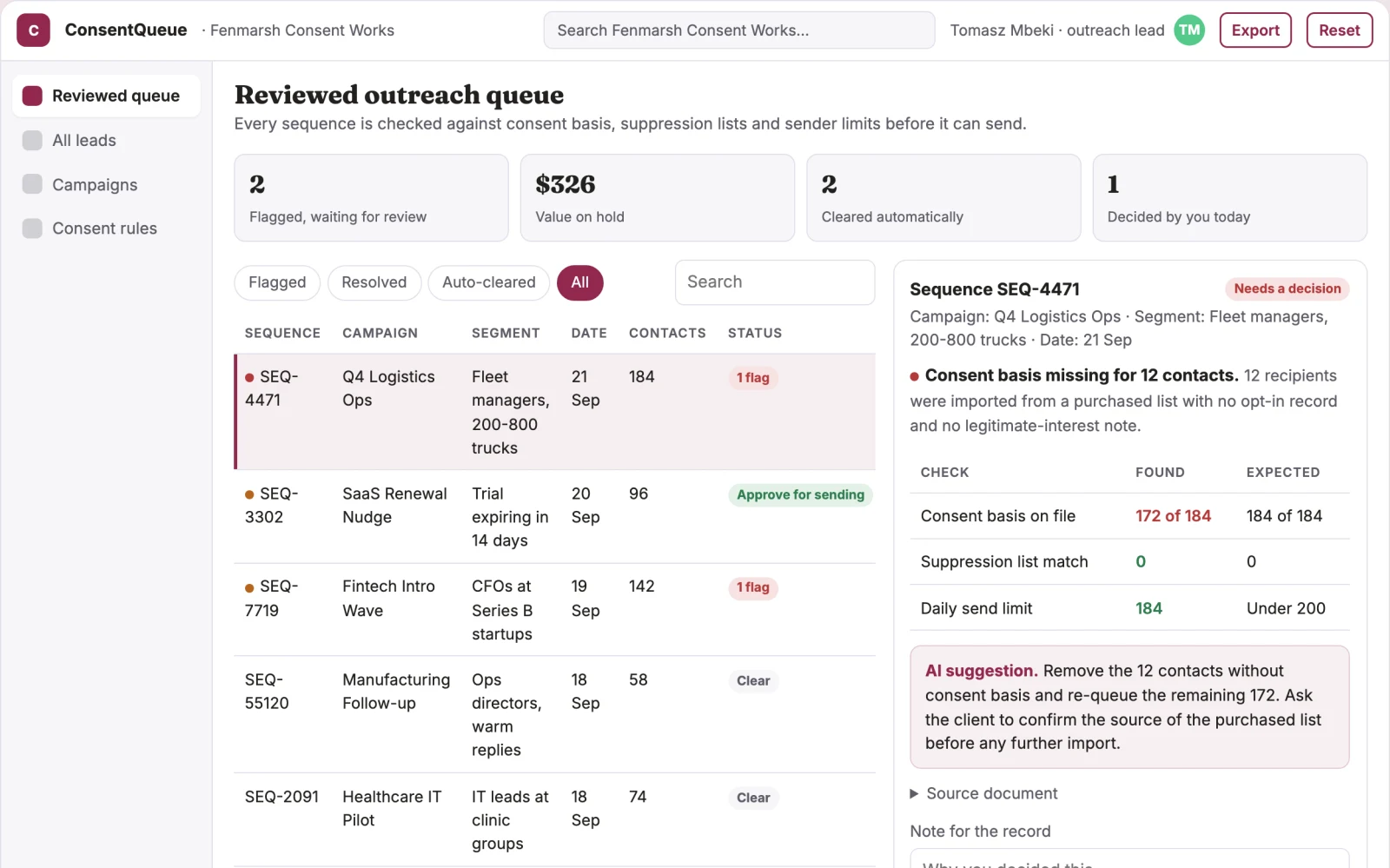This screenshot has width=1390, height=868.
Task: Click the Reviewed queue sidebar icon
Action: click(x=32, y=96)
